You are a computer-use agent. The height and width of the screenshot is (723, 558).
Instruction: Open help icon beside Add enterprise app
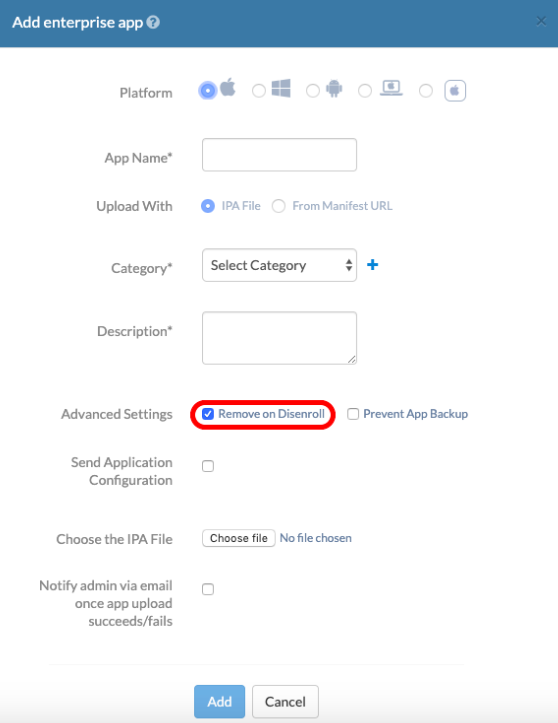point(153,22)
